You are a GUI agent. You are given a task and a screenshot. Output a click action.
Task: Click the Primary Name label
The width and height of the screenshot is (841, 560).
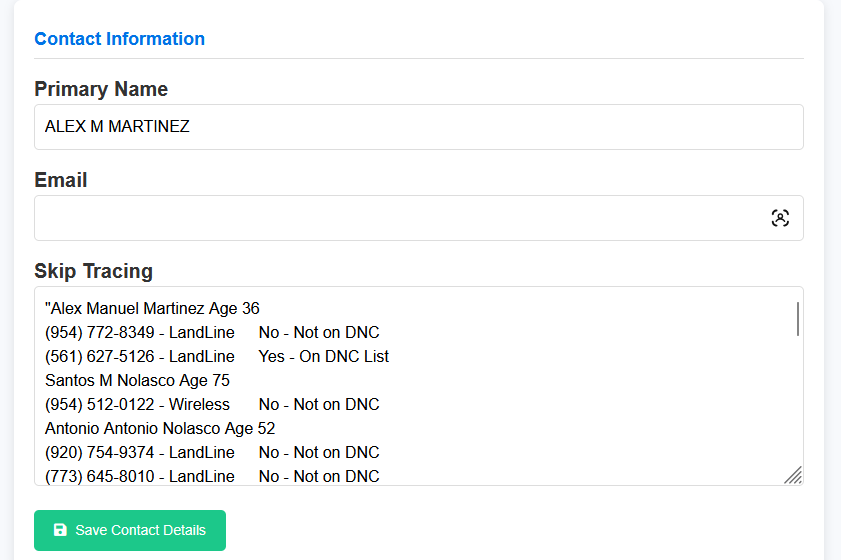[x=101, y=89]
